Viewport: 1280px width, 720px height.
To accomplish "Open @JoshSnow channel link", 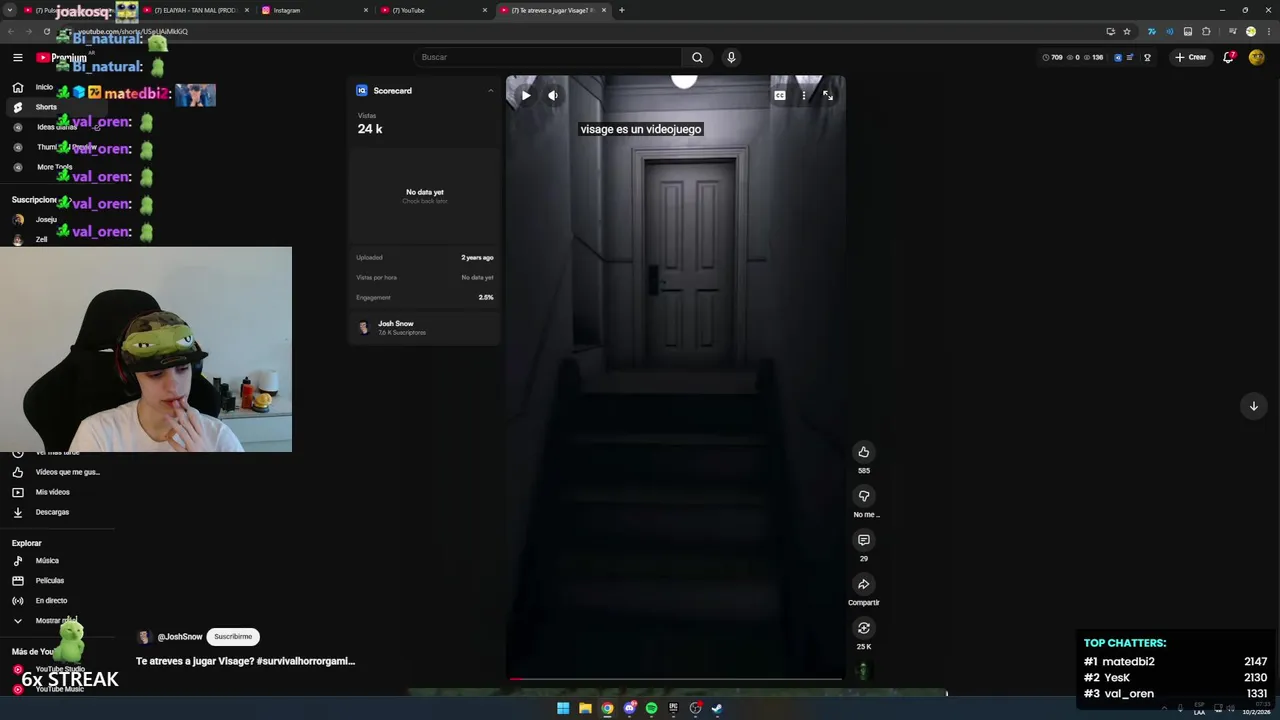I will pyautogui.click(x=179, y=637).
